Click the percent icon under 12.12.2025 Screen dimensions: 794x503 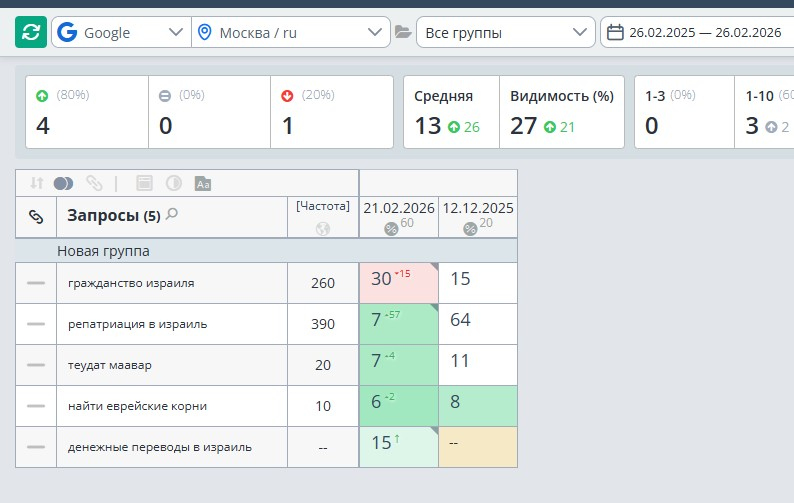(470, 229)
